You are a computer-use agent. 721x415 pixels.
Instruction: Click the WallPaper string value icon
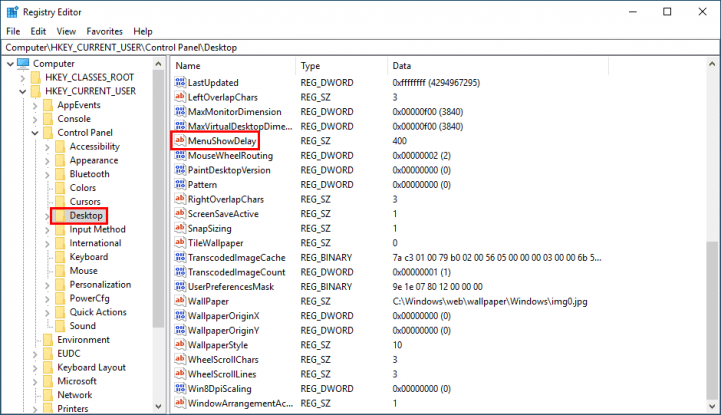point(180,301)
